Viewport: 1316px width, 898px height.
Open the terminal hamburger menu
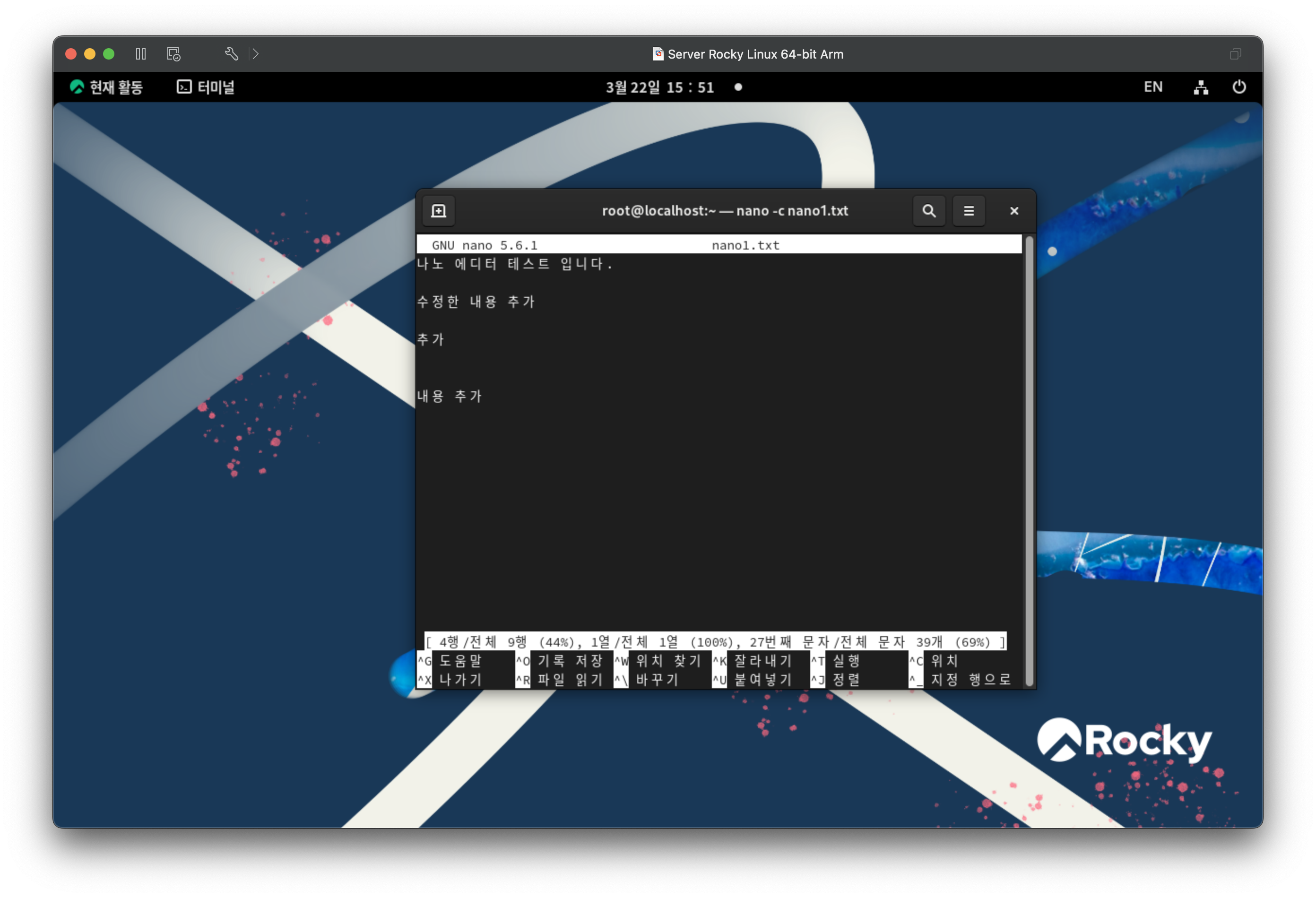968,211
